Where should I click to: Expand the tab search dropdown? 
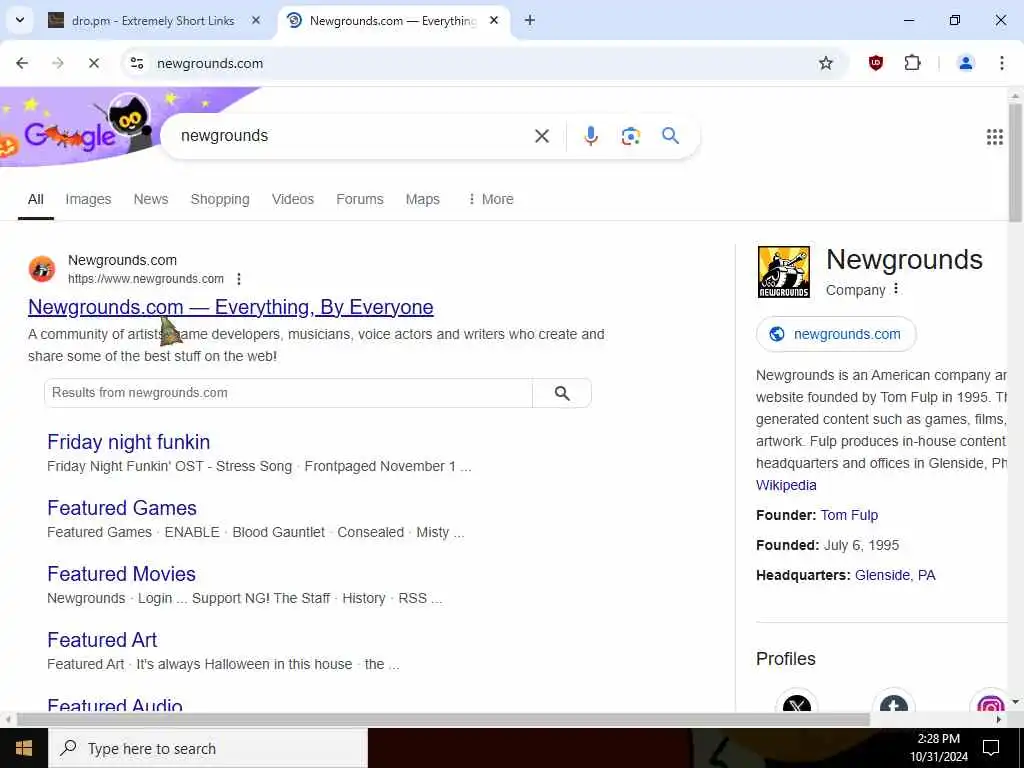(20, 20)
